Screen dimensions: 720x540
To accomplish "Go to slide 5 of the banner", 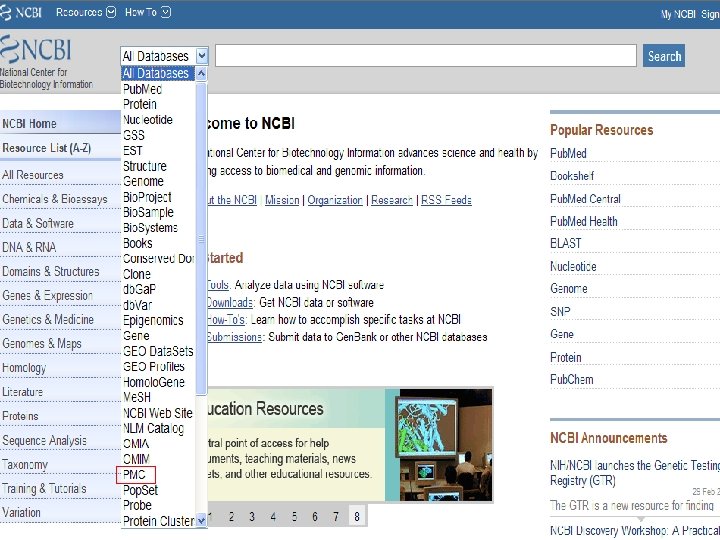I will click(294, 517).
